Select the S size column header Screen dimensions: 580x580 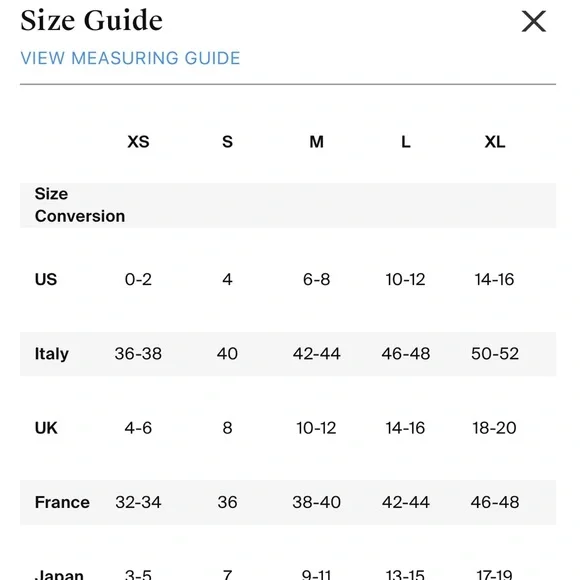(227, 142)
